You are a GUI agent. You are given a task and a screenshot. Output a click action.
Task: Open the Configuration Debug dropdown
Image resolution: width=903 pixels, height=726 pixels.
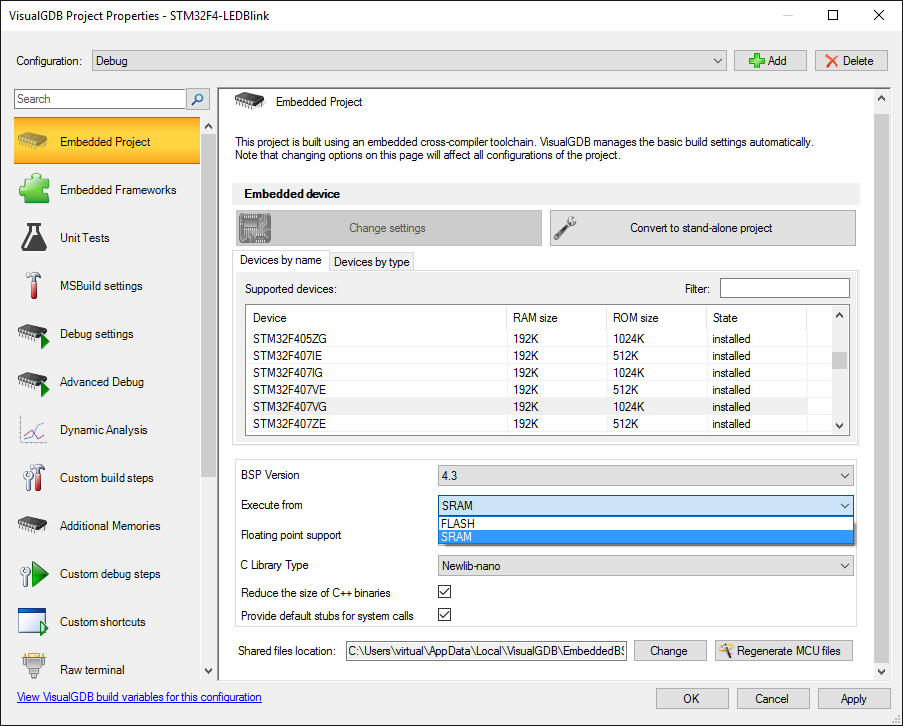pos(409,61)
